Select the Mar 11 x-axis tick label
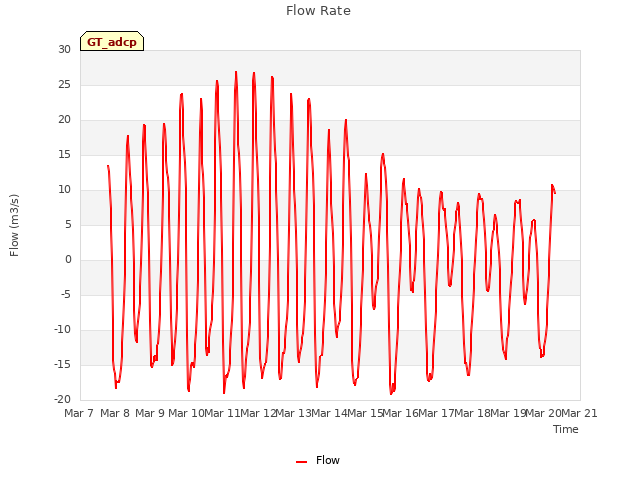This screenshot has height=480, width=640. 222,413
